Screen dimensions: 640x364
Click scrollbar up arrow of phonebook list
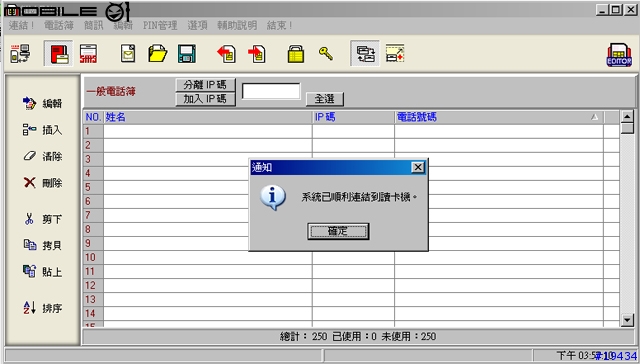[x=627, y=117]
